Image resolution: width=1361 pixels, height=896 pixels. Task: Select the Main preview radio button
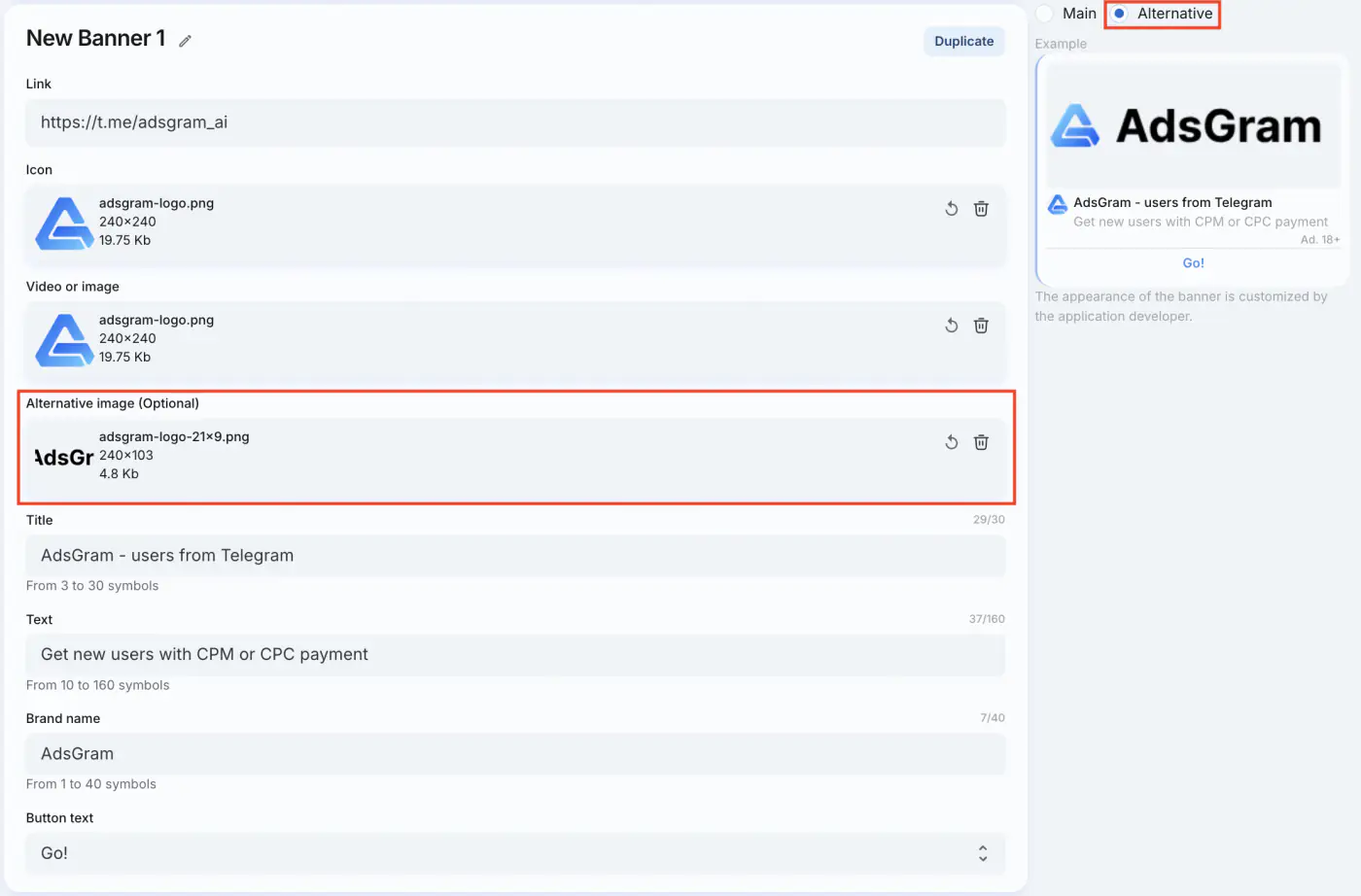click(x=1045, y=14)
